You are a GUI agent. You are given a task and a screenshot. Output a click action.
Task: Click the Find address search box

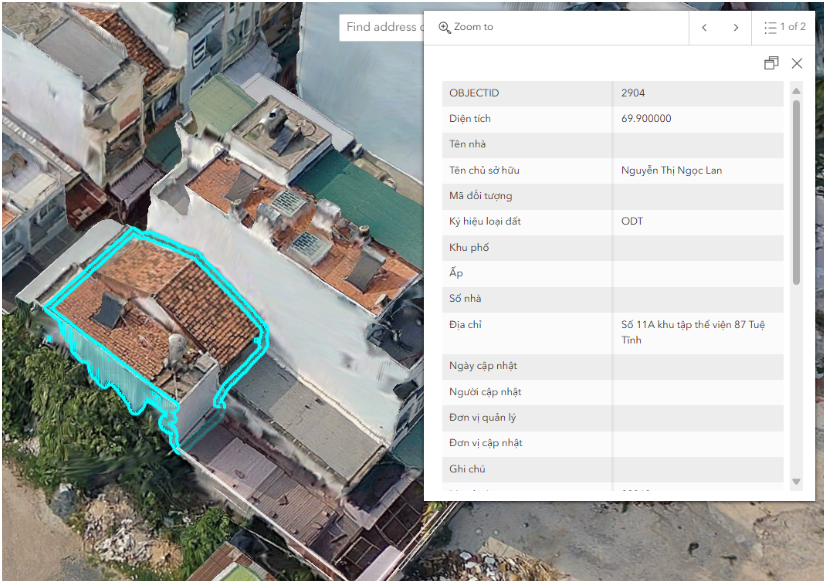[380, 27]
